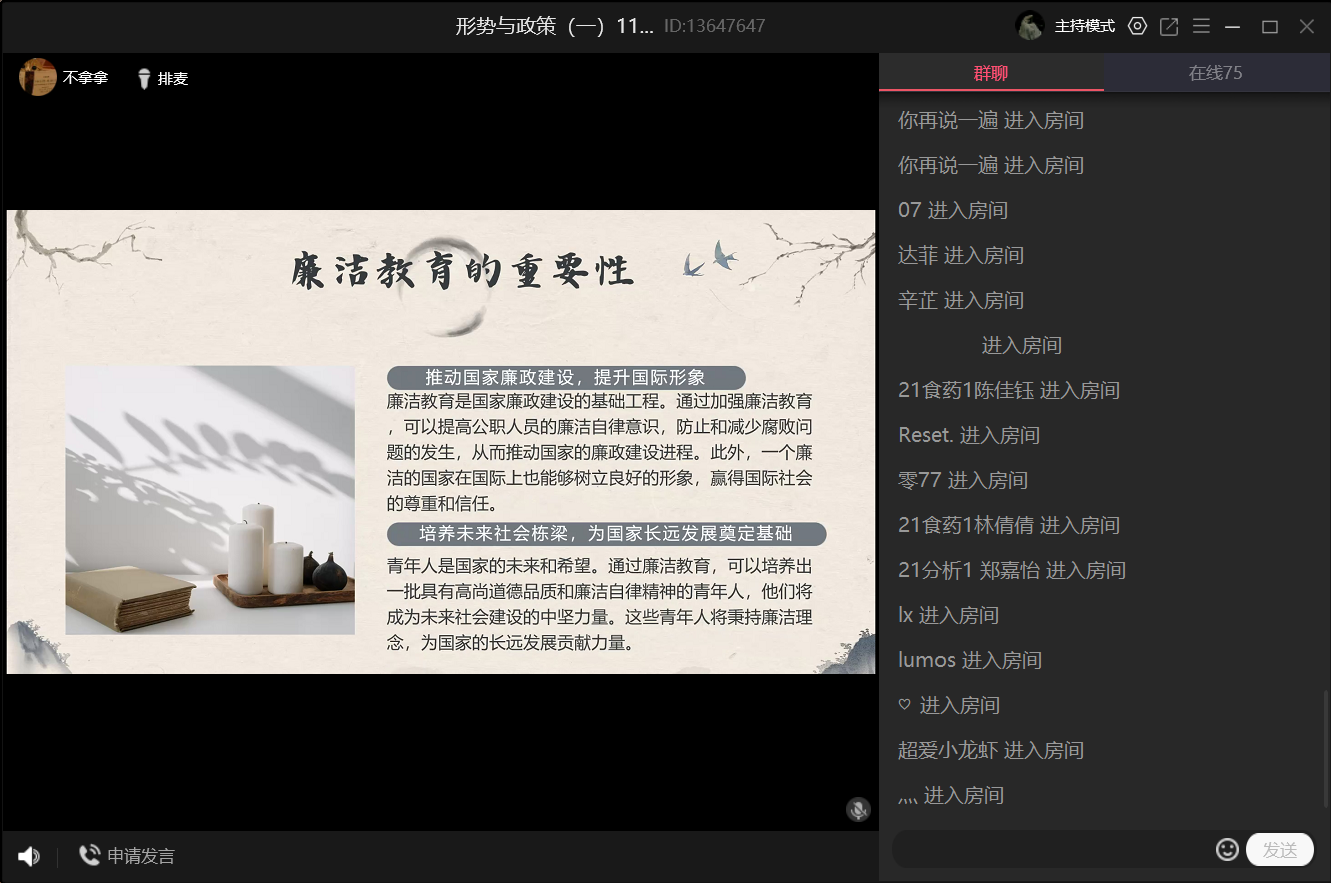Click the phone icon to request speaking
1331x883 pixels.
(x=89, y=855)
